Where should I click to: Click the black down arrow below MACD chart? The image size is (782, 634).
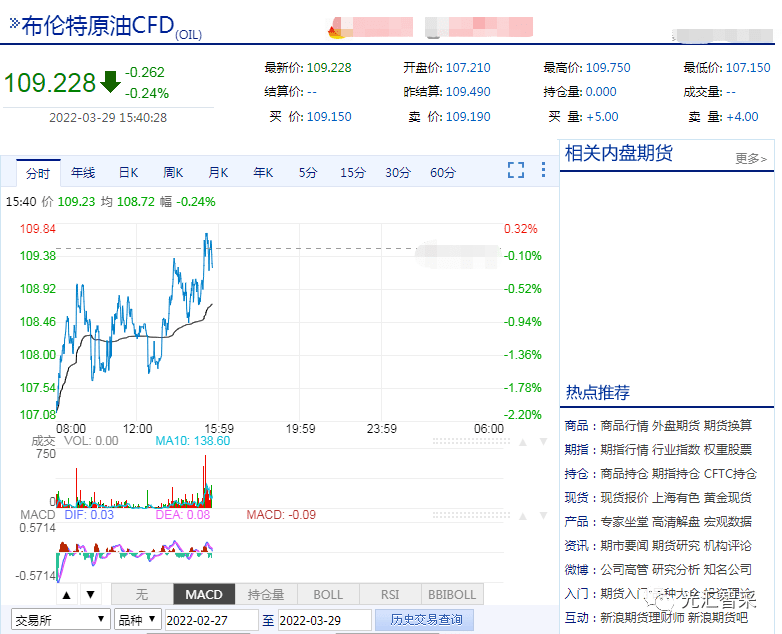91,595
